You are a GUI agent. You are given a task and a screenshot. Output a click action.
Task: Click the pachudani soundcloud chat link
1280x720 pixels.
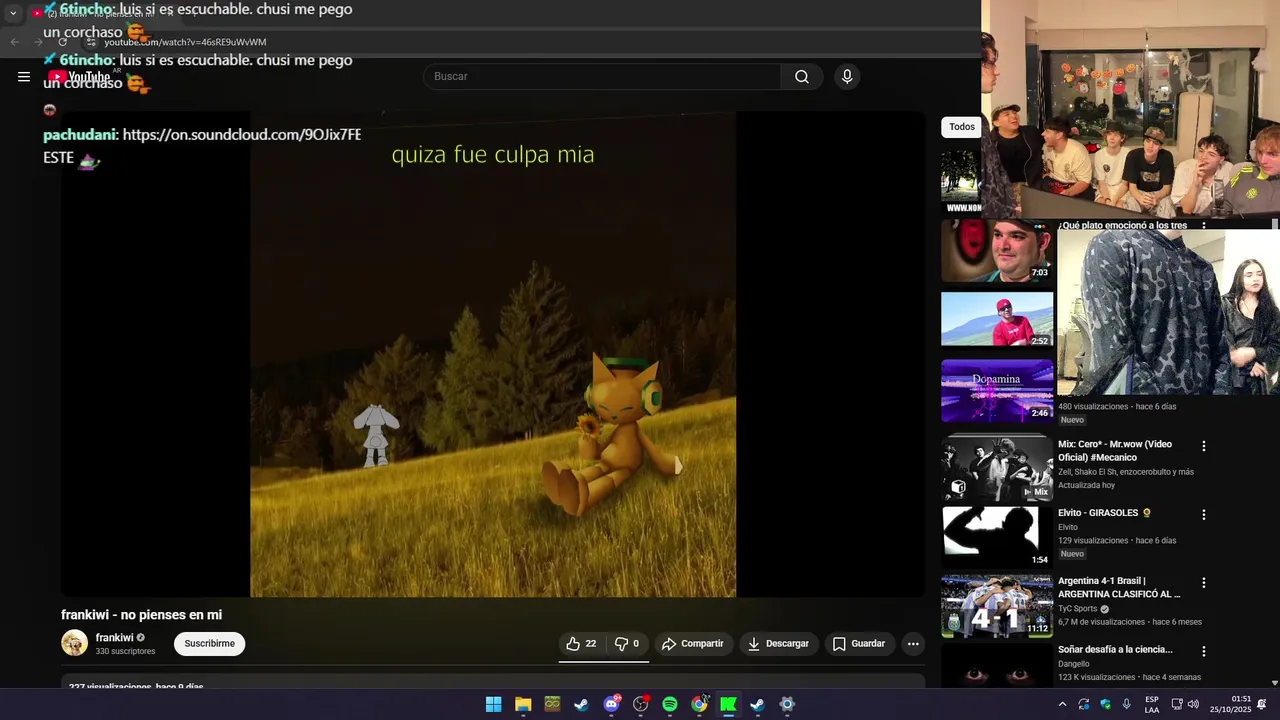[x=241, y=134]
